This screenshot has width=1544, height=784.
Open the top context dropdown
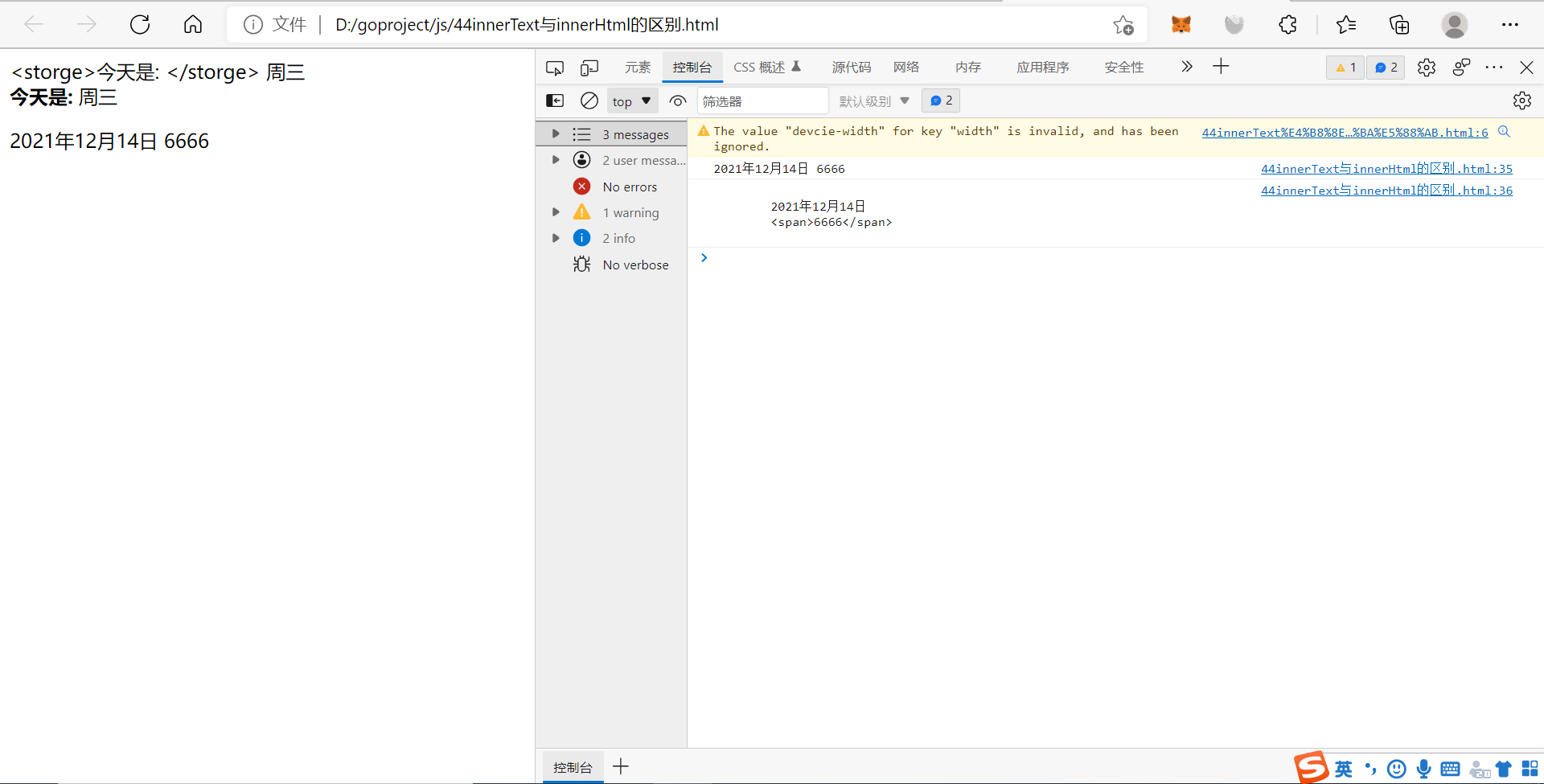point(632,101)
